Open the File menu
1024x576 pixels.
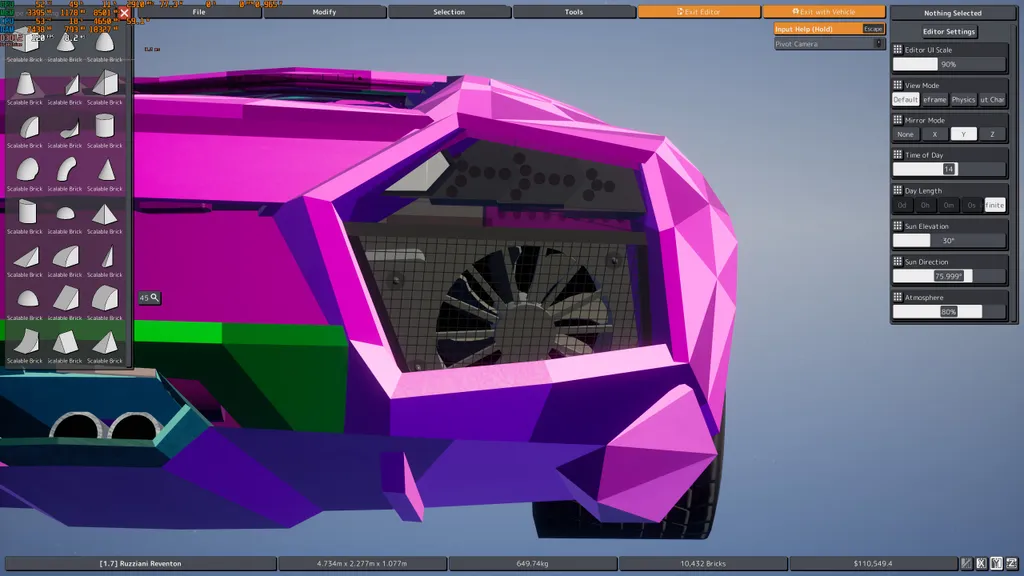[x=199, y=12]
